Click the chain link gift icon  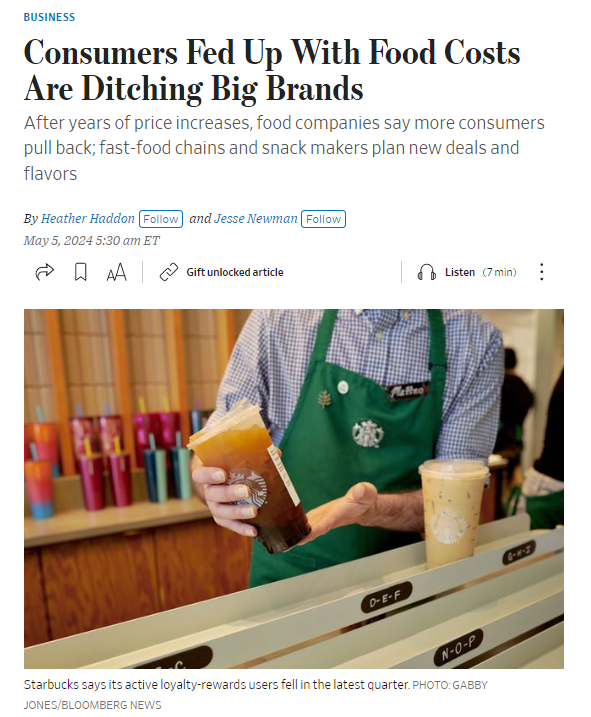point(168,272)
